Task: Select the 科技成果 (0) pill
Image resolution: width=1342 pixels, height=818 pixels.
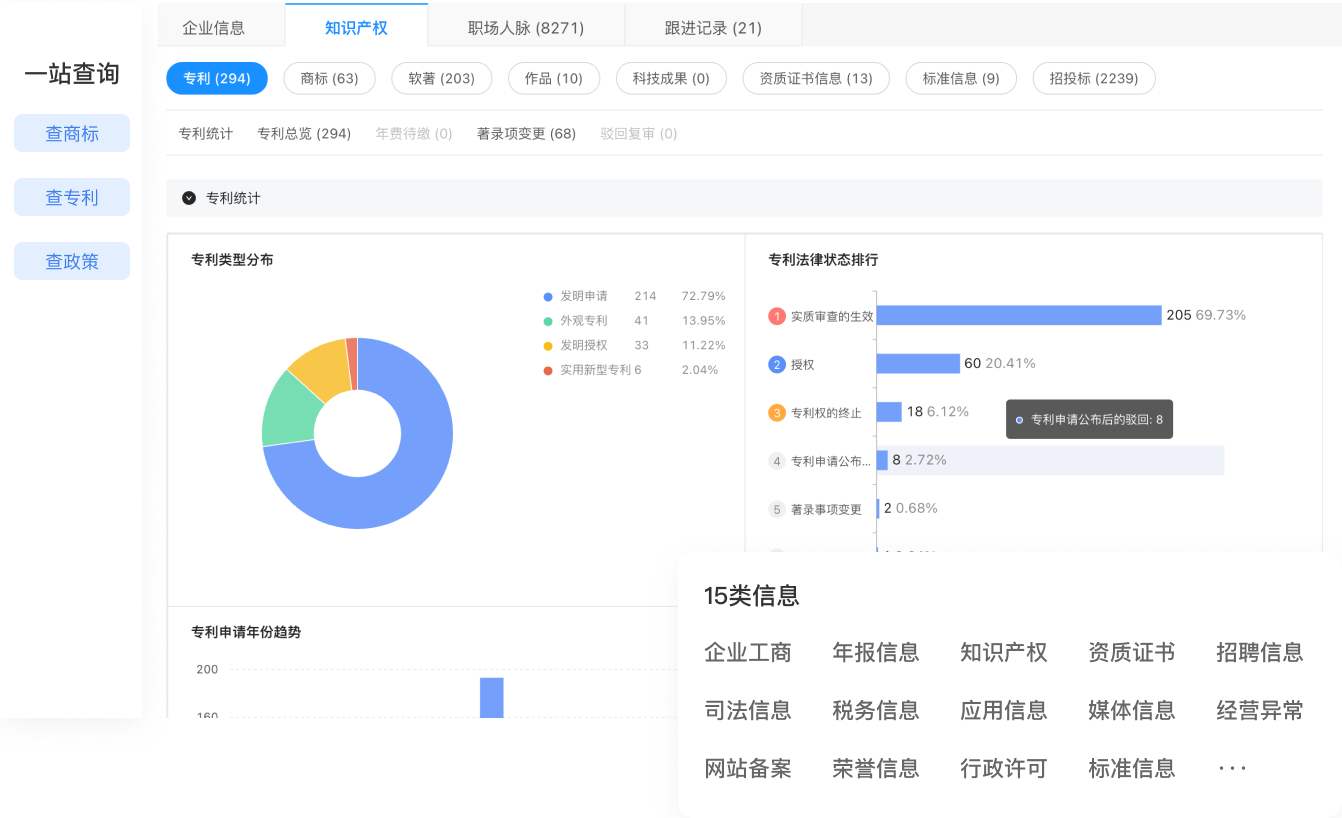Action: coord(671,78)
